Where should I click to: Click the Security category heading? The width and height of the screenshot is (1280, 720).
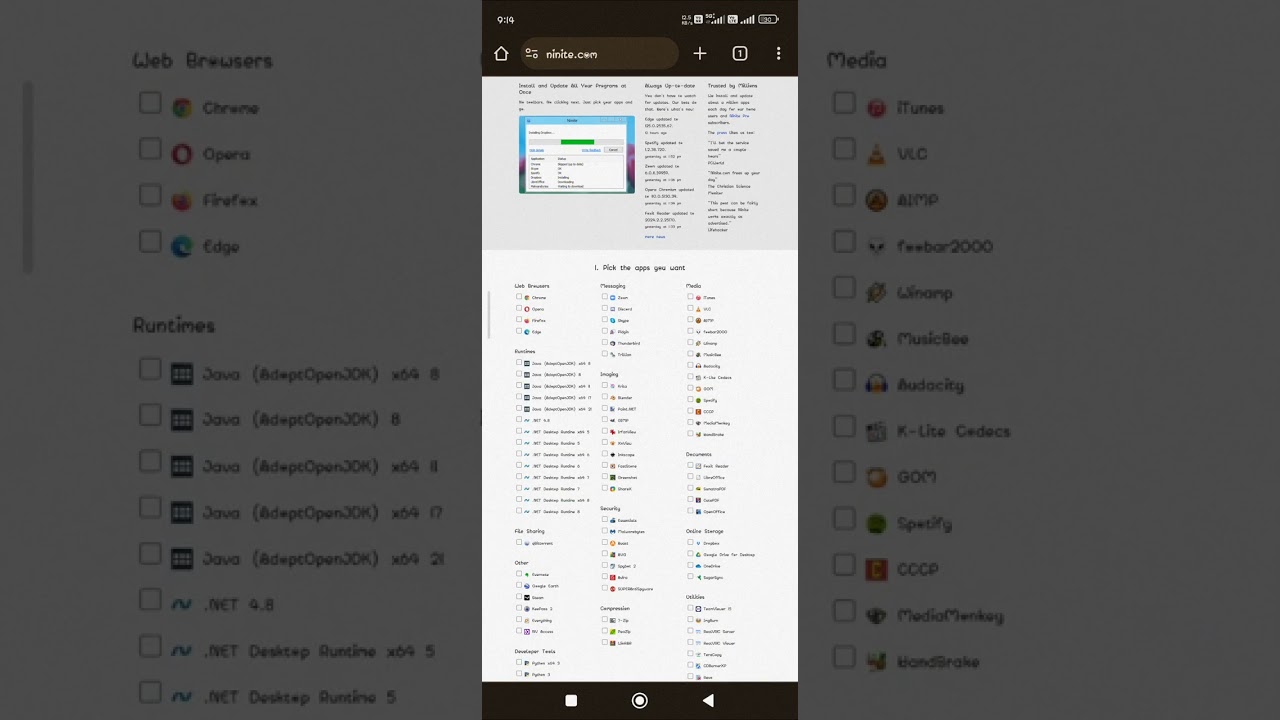(x=610, y=509)
